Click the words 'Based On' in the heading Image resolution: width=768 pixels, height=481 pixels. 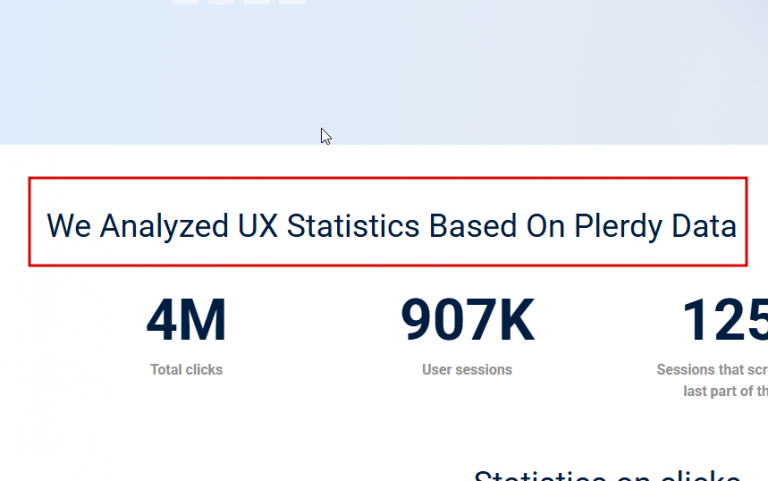(x=497, y=226)
